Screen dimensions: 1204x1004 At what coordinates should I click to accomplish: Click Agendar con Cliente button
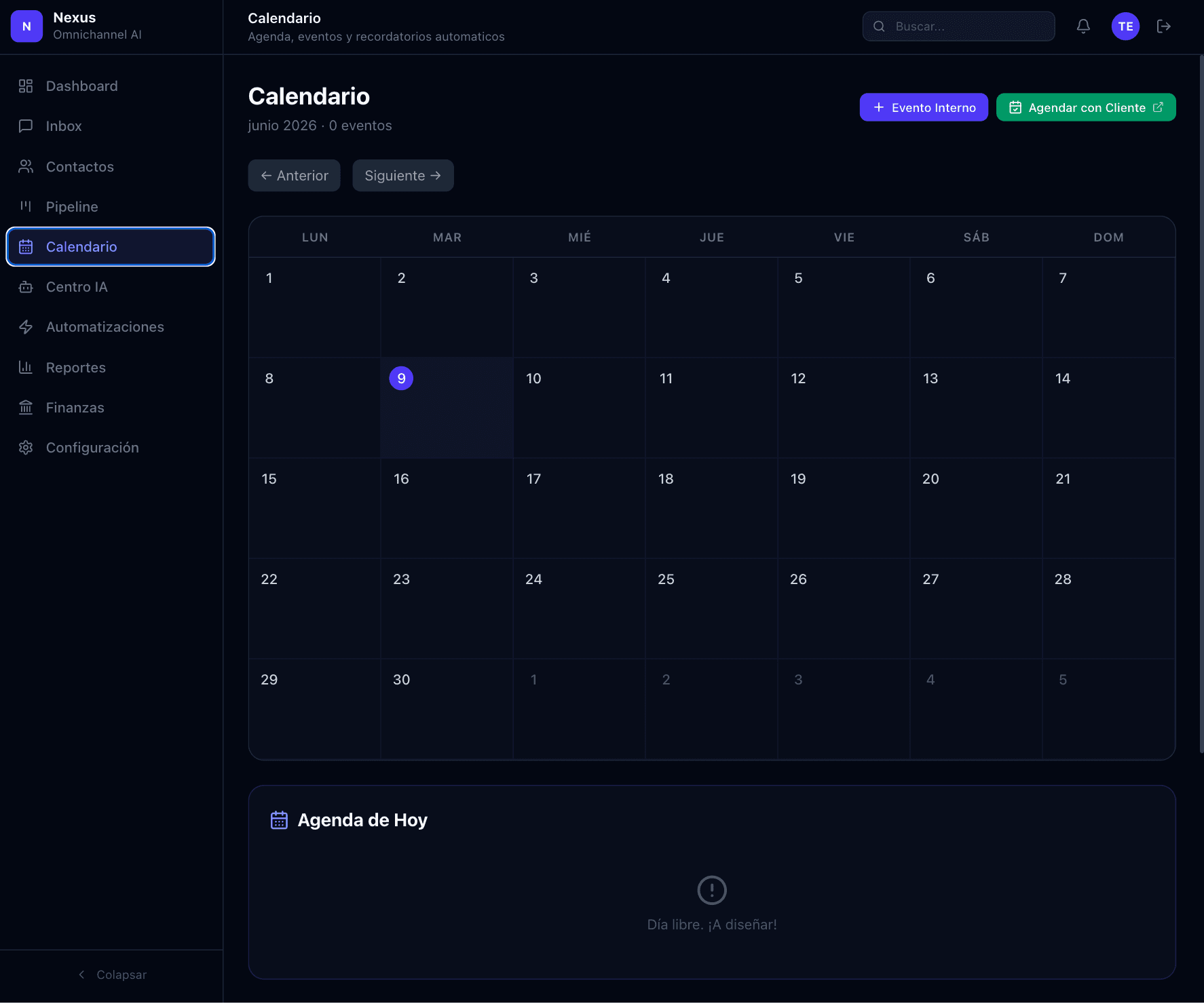pos(1086,107)
